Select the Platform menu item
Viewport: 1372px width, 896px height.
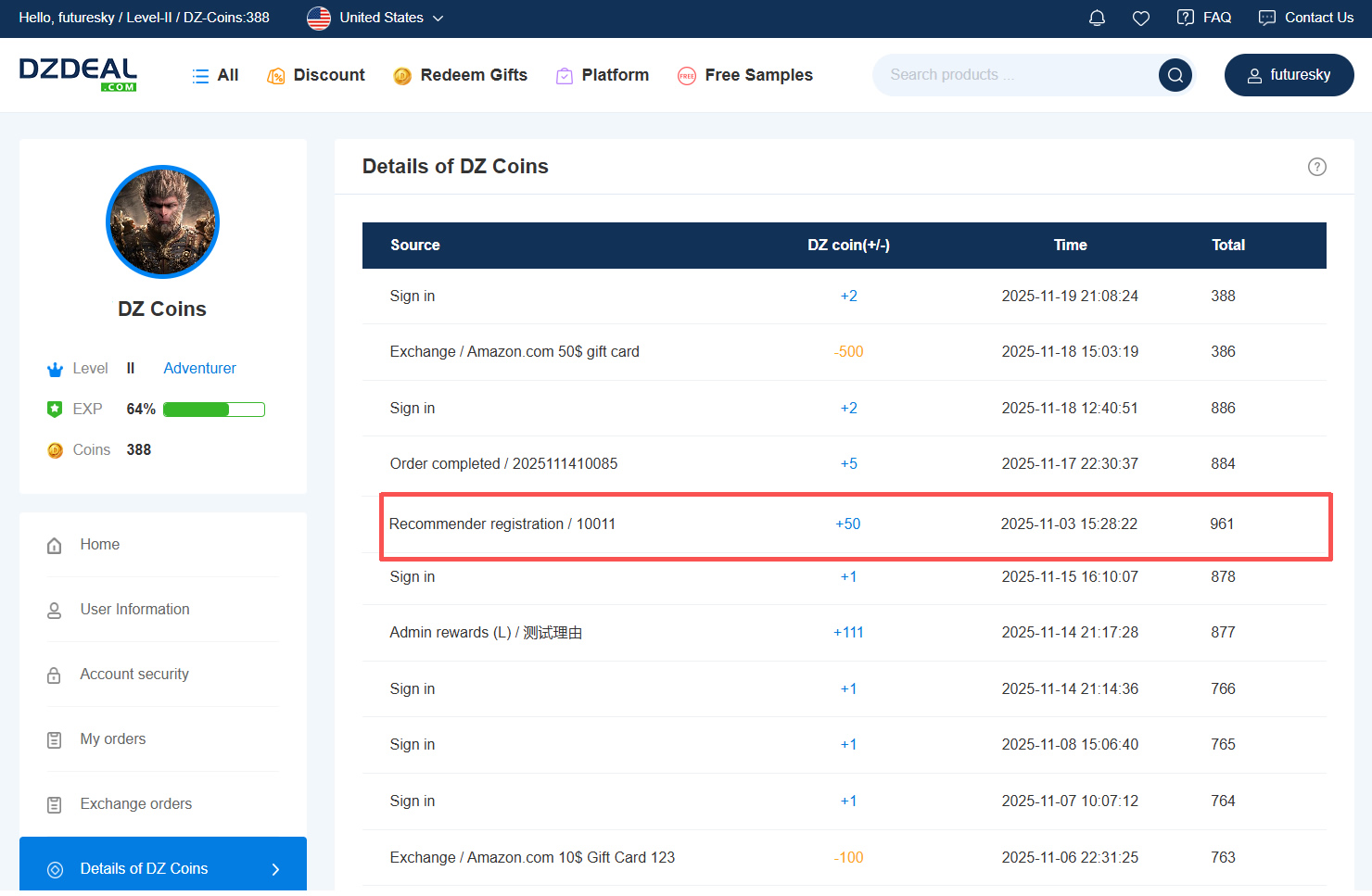(x=603, y=75)
